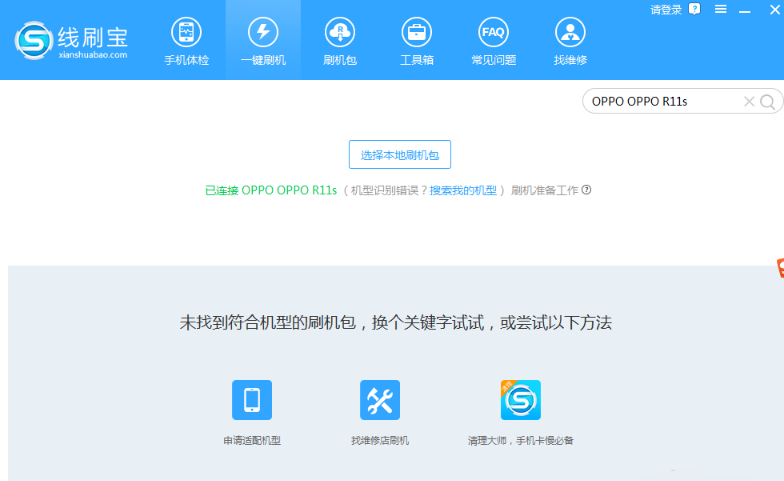Click the 申请适配机型 label
Screen dimensions: 784x481
pos(252,440)
